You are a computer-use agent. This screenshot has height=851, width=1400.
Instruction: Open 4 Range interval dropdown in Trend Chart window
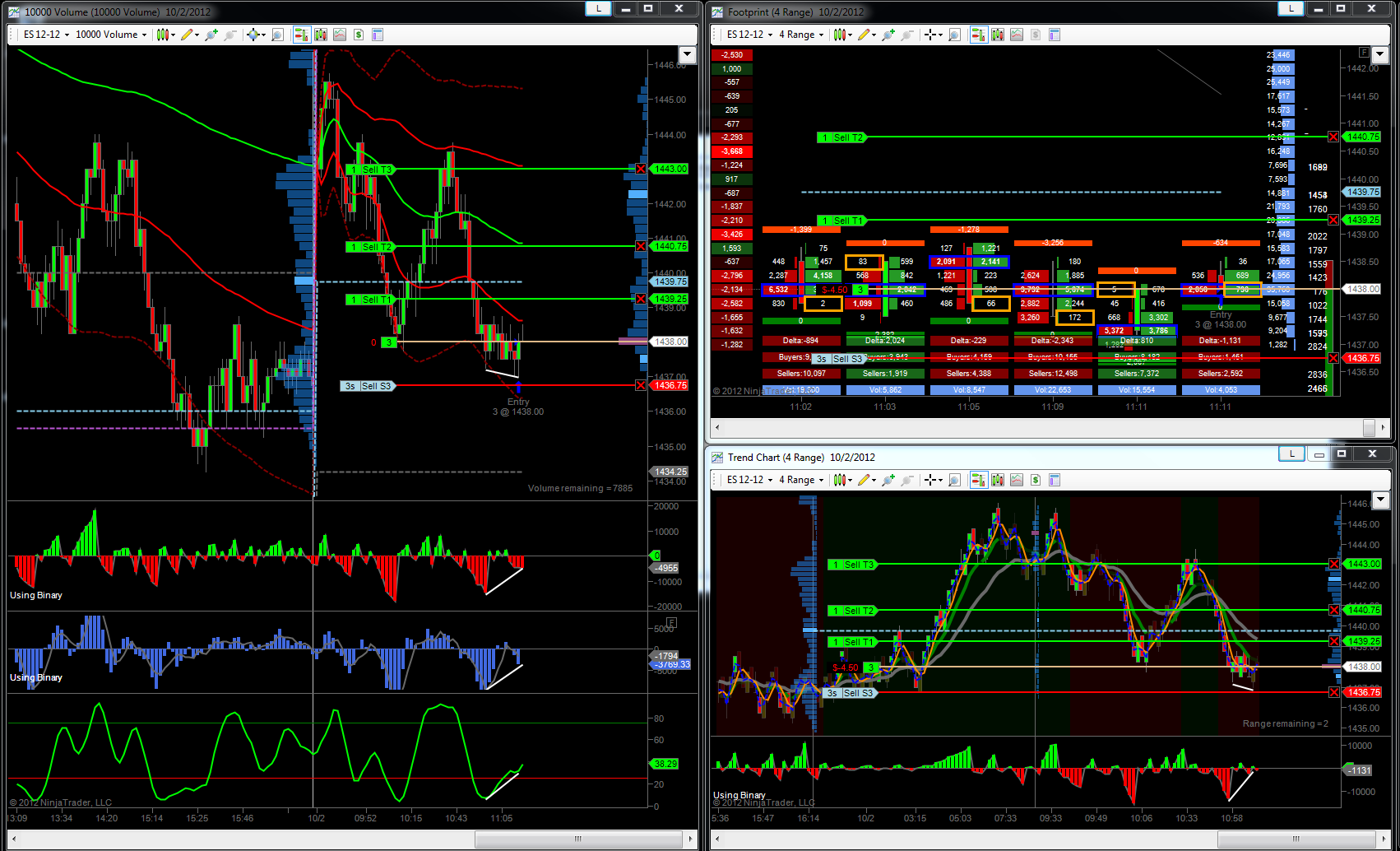(x=801, y=480)
